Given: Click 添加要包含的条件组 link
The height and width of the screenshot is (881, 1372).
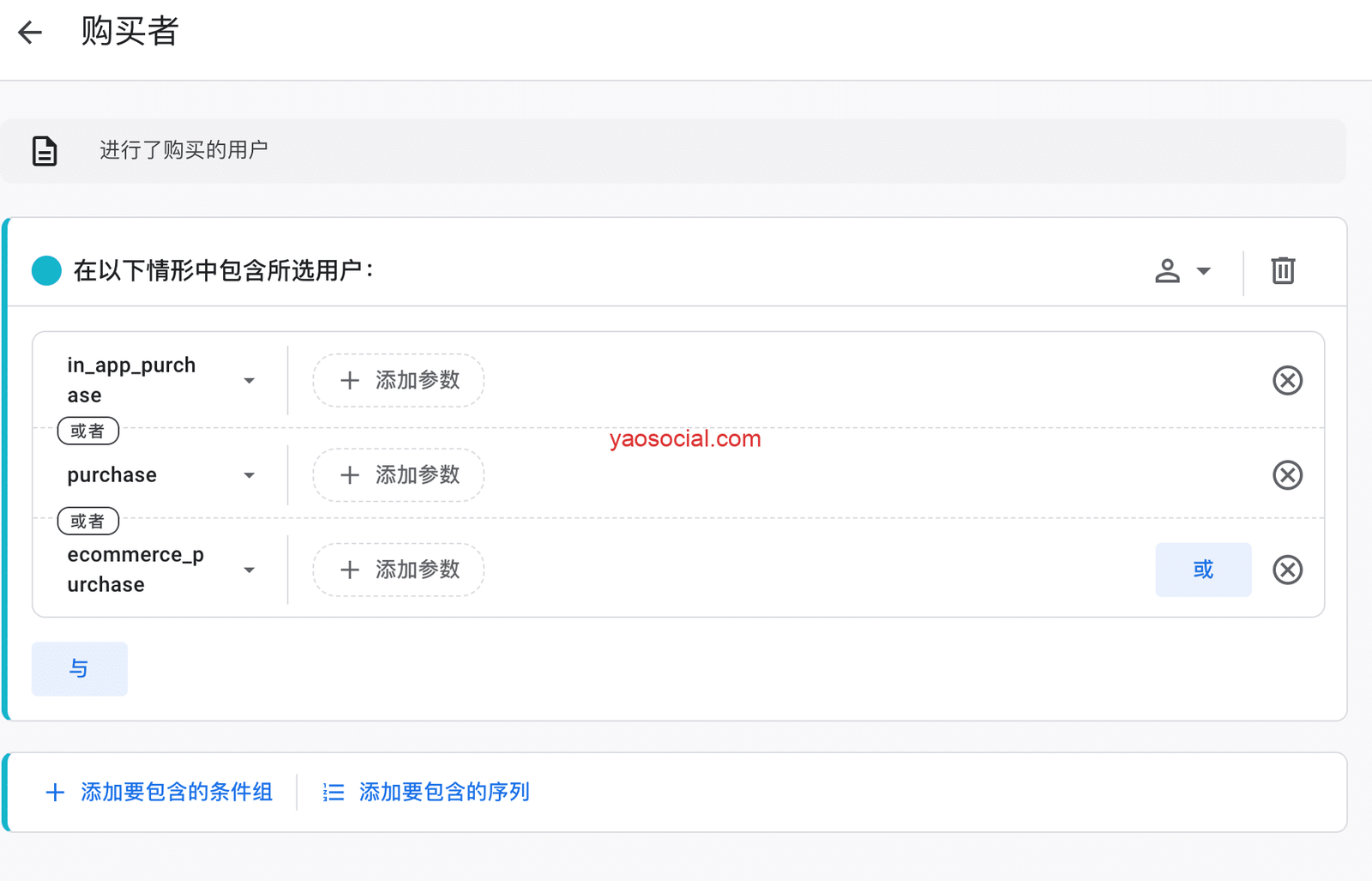Looking at the screenshot, I should [159, 792].
